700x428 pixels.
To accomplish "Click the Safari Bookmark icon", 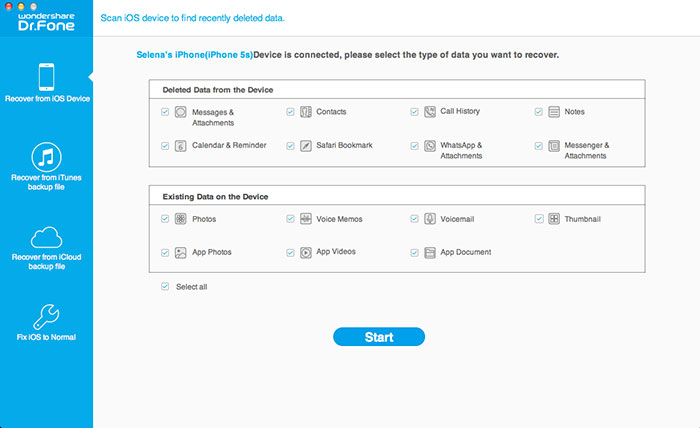I will point(305,146).
